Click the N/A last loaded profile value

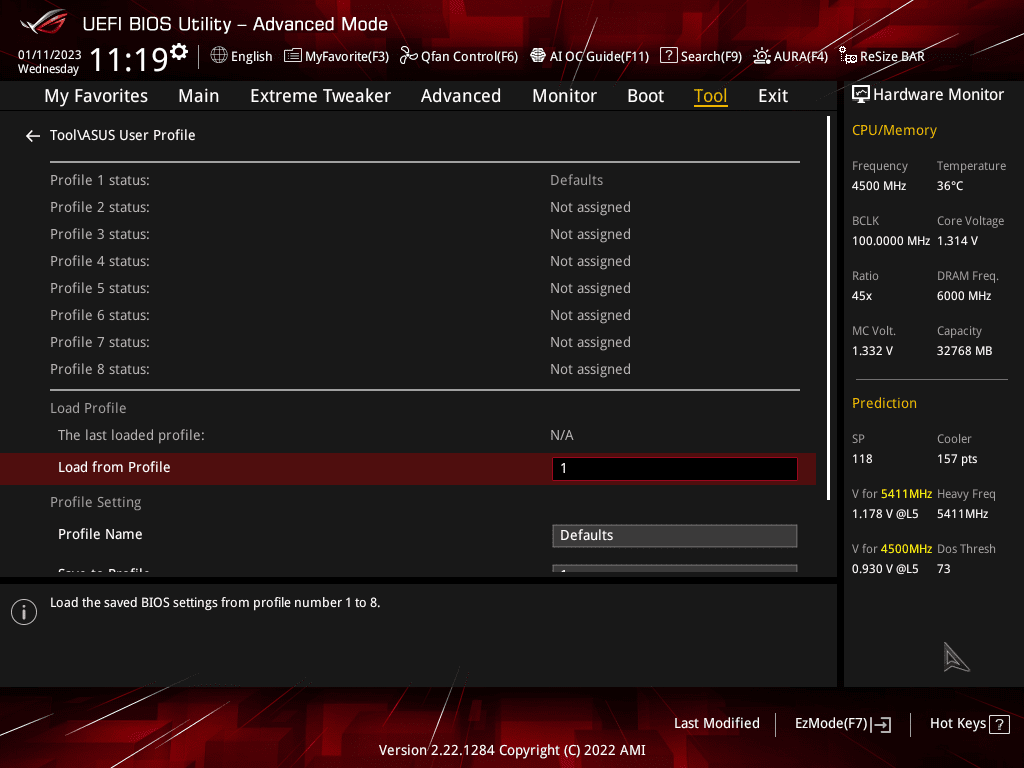(x=562, y=436)
